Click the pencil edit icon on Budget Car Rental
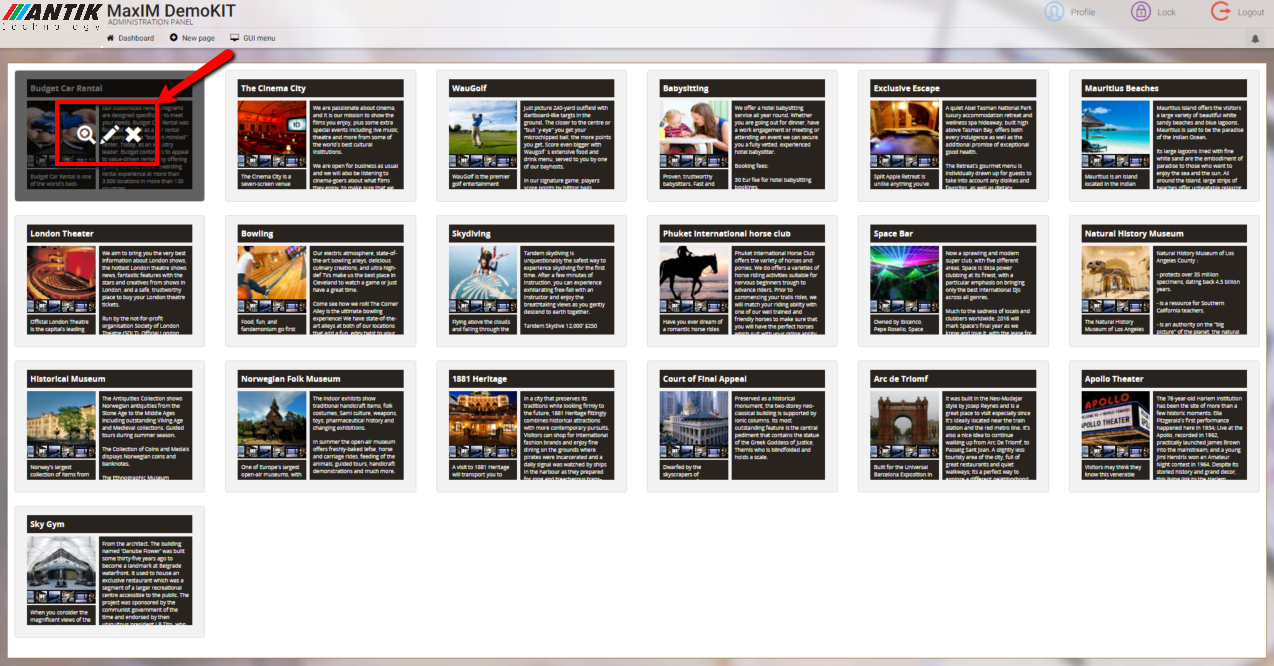Image resolution: width=1274 pixels, height=666 pixels. (110, 134)
